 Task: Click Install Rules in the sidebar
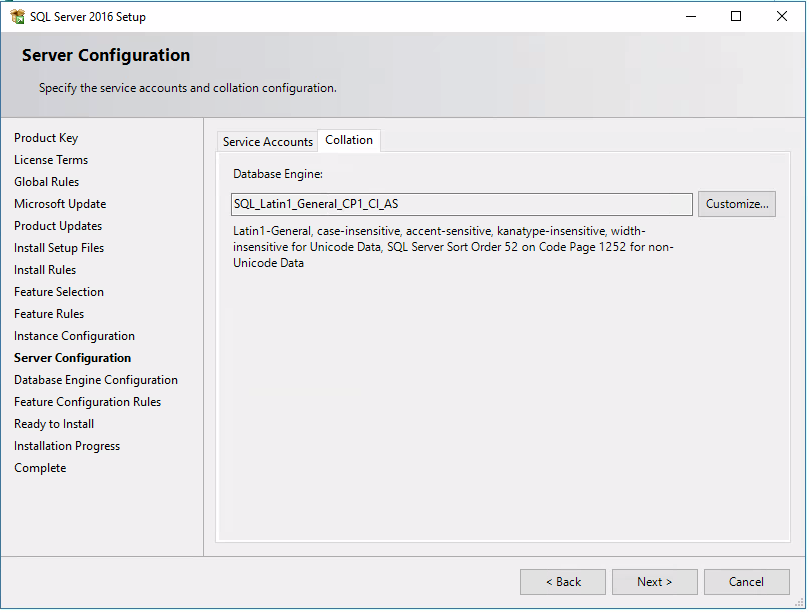pyautogui.click(x=44, y=270)
